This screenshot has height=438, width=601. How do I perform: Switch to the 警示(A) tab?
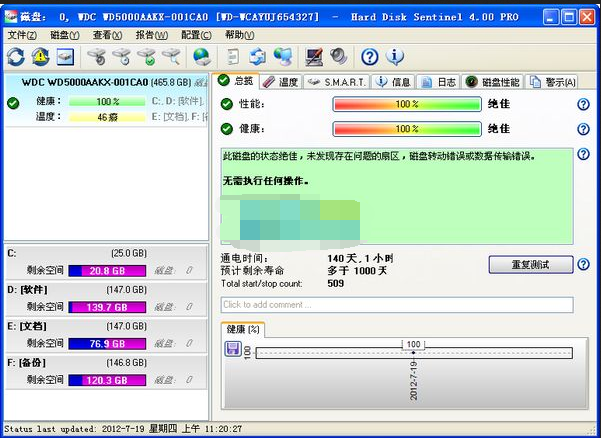coord(552,82)
